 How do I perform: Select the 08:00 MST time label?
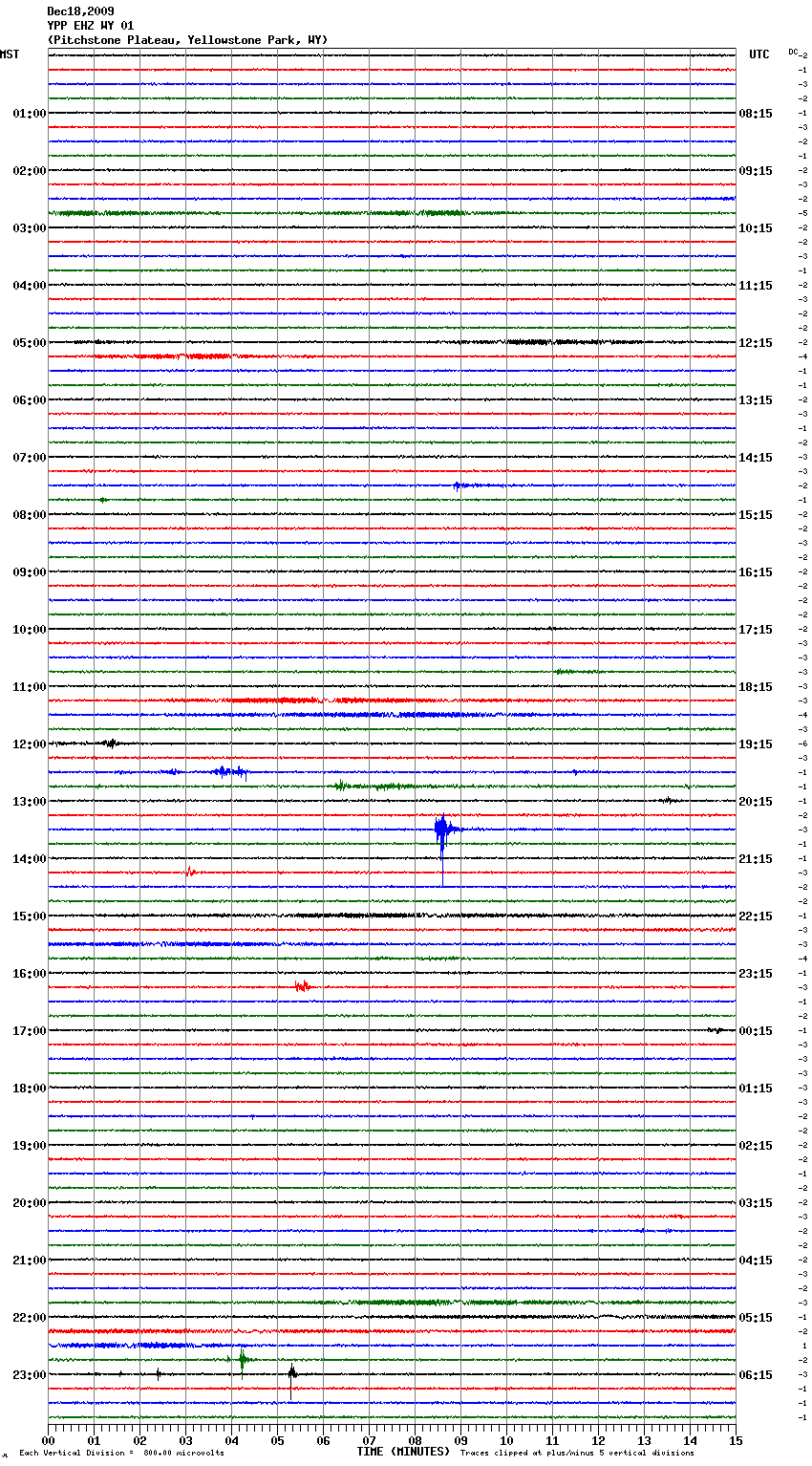click(30, 515)
